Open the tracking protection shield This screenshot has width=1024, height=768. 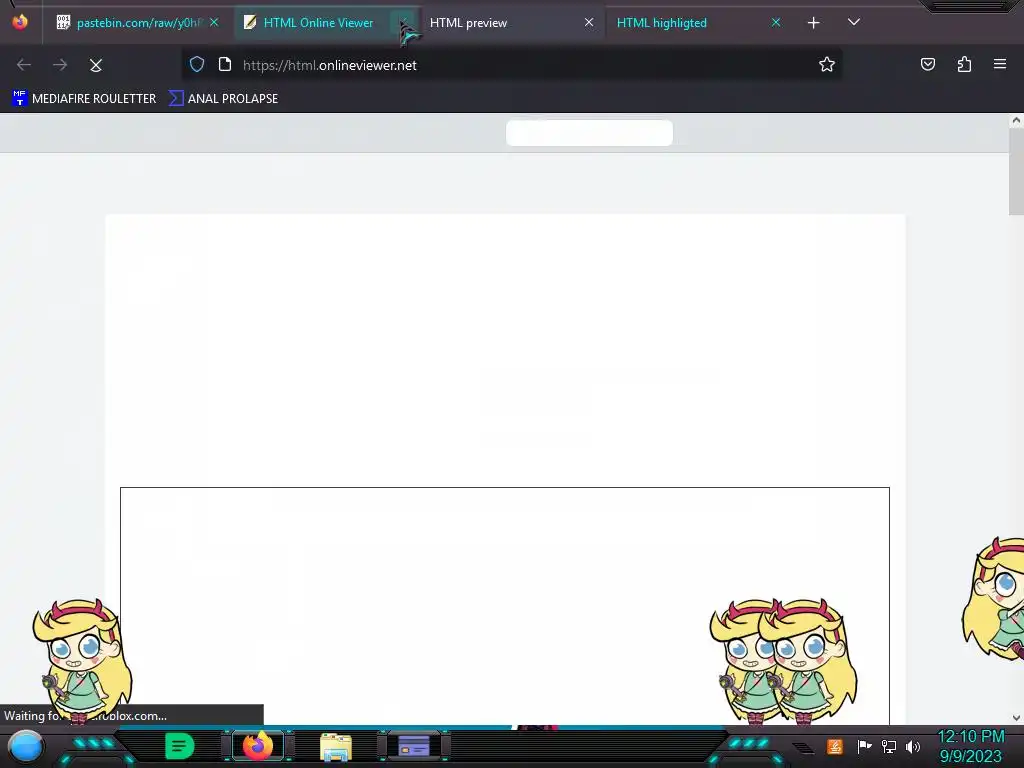(197, 65)
